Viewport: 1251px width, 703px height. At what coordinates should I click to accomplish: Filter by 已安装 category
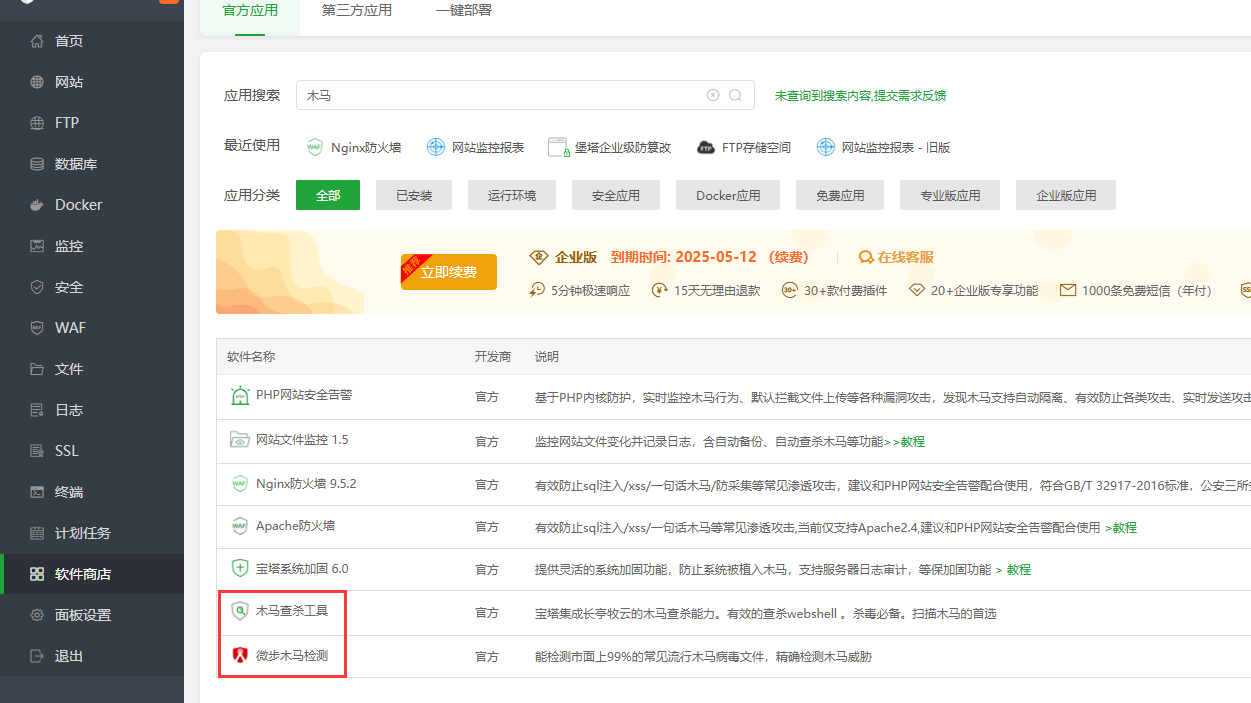click(x=414, y=195)
